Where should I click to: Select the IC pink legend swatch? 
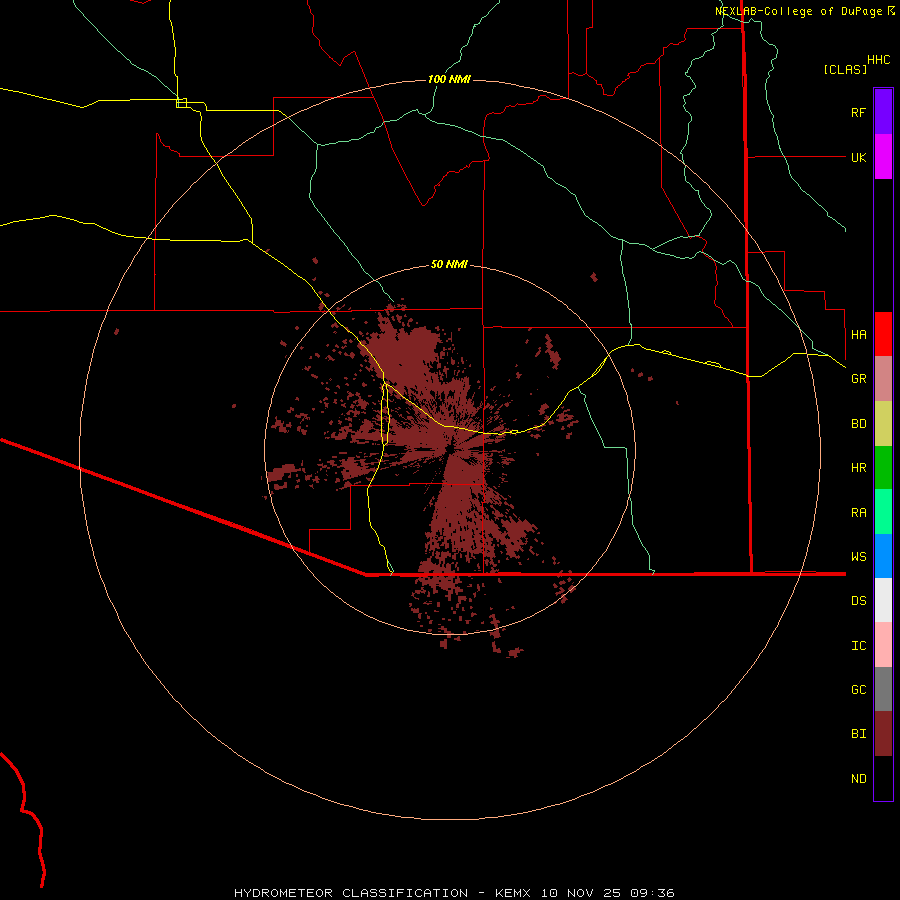point(883,645)
